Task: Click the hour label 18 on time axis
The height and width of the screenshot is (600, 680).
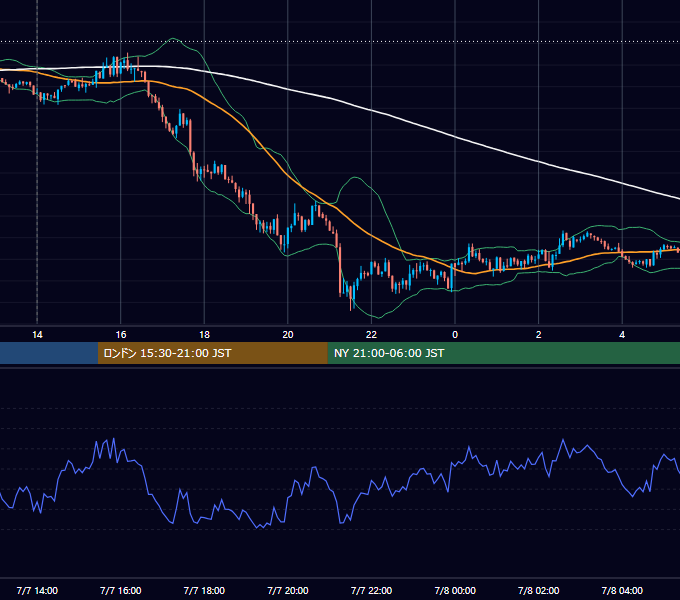Action: [204, 335]
